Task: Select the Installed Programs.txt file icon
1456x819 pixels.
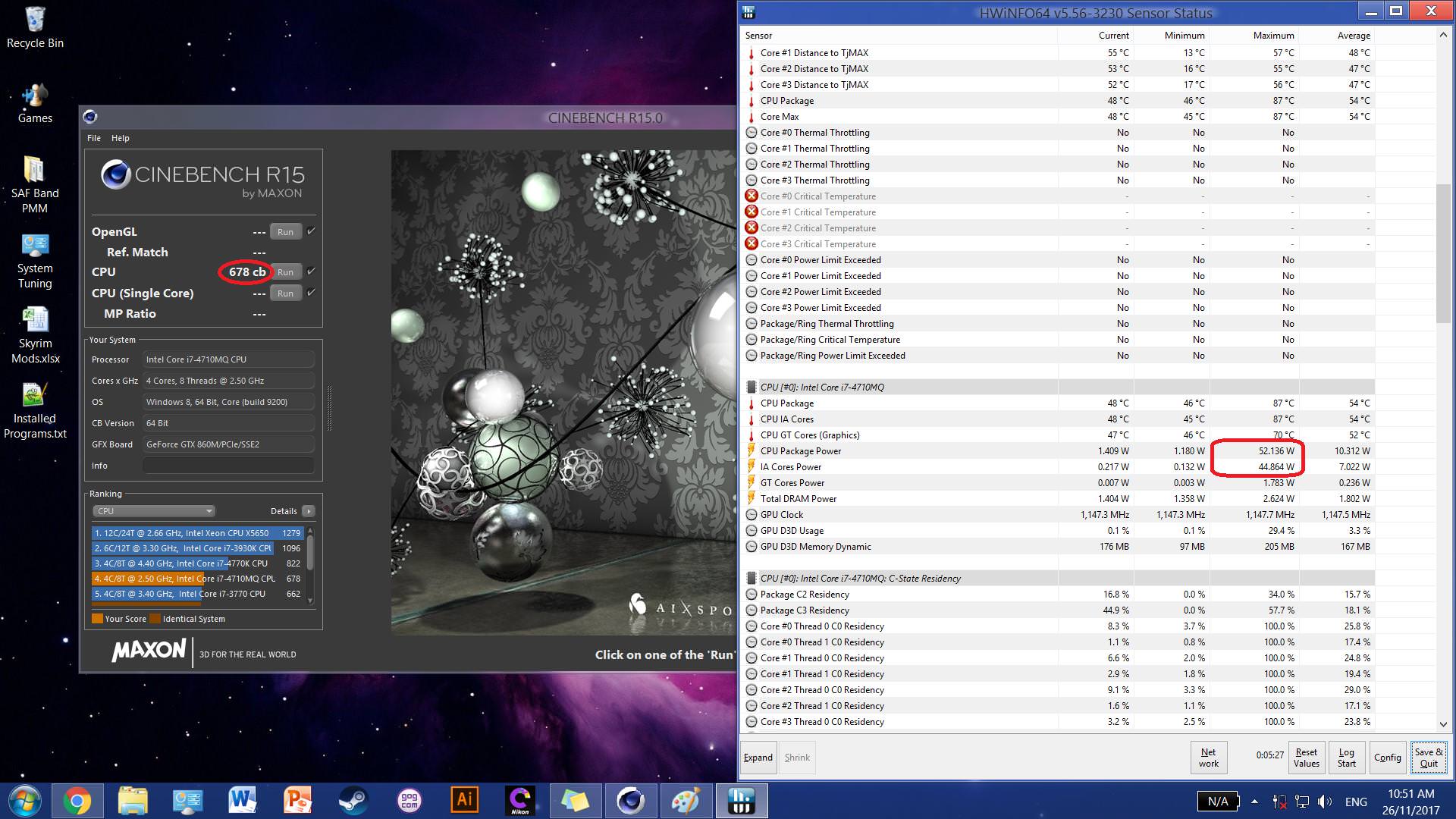Action: coord(35,410)
